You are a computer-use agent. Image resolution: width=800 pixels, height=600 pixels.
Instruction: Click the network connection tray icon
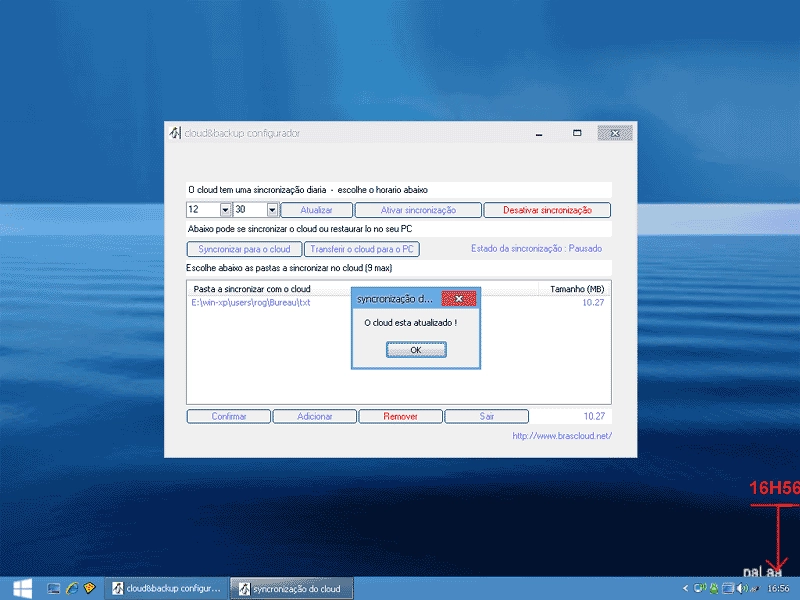[700, 588]
